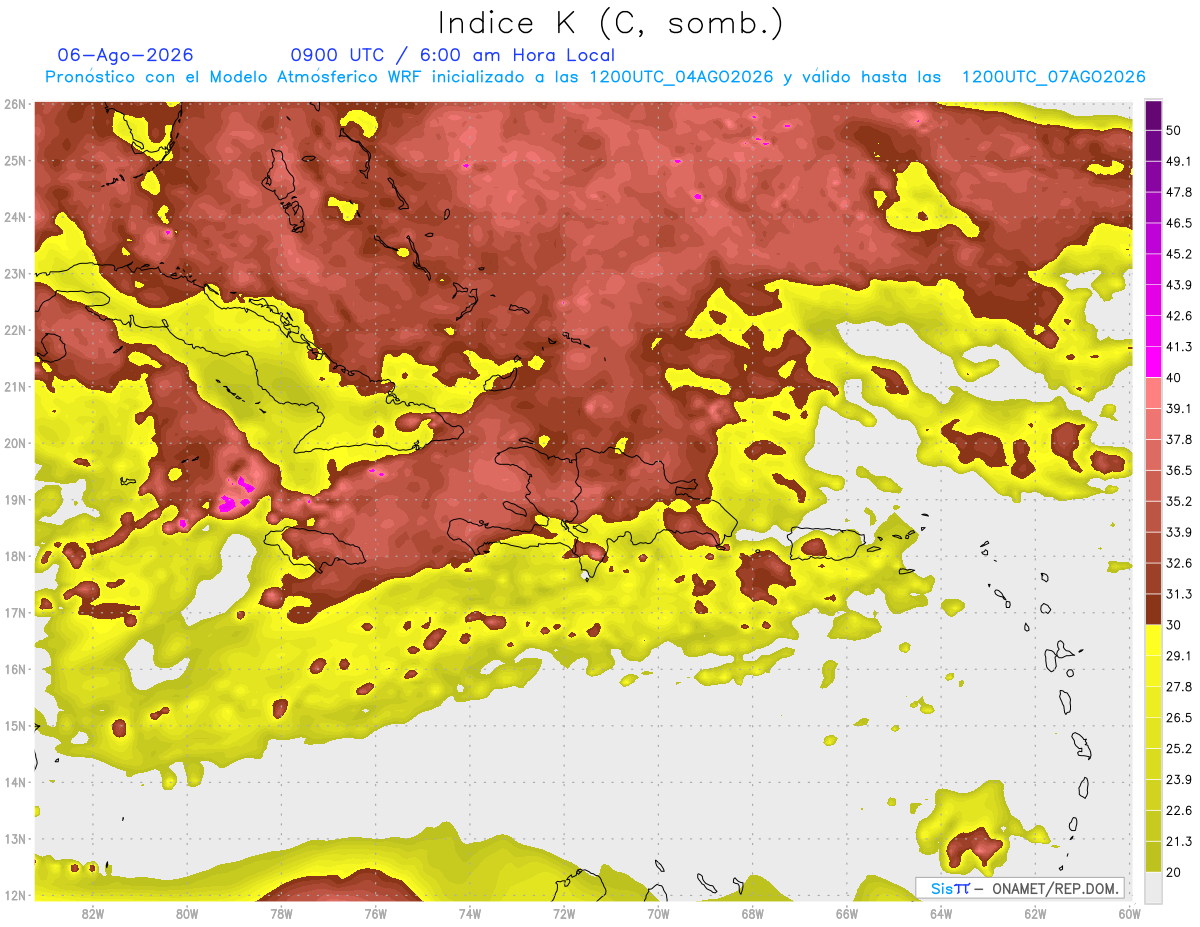Screen dimensions: 1200x927
Task: Click the '25N' latitude label
Action: (14, 161)
